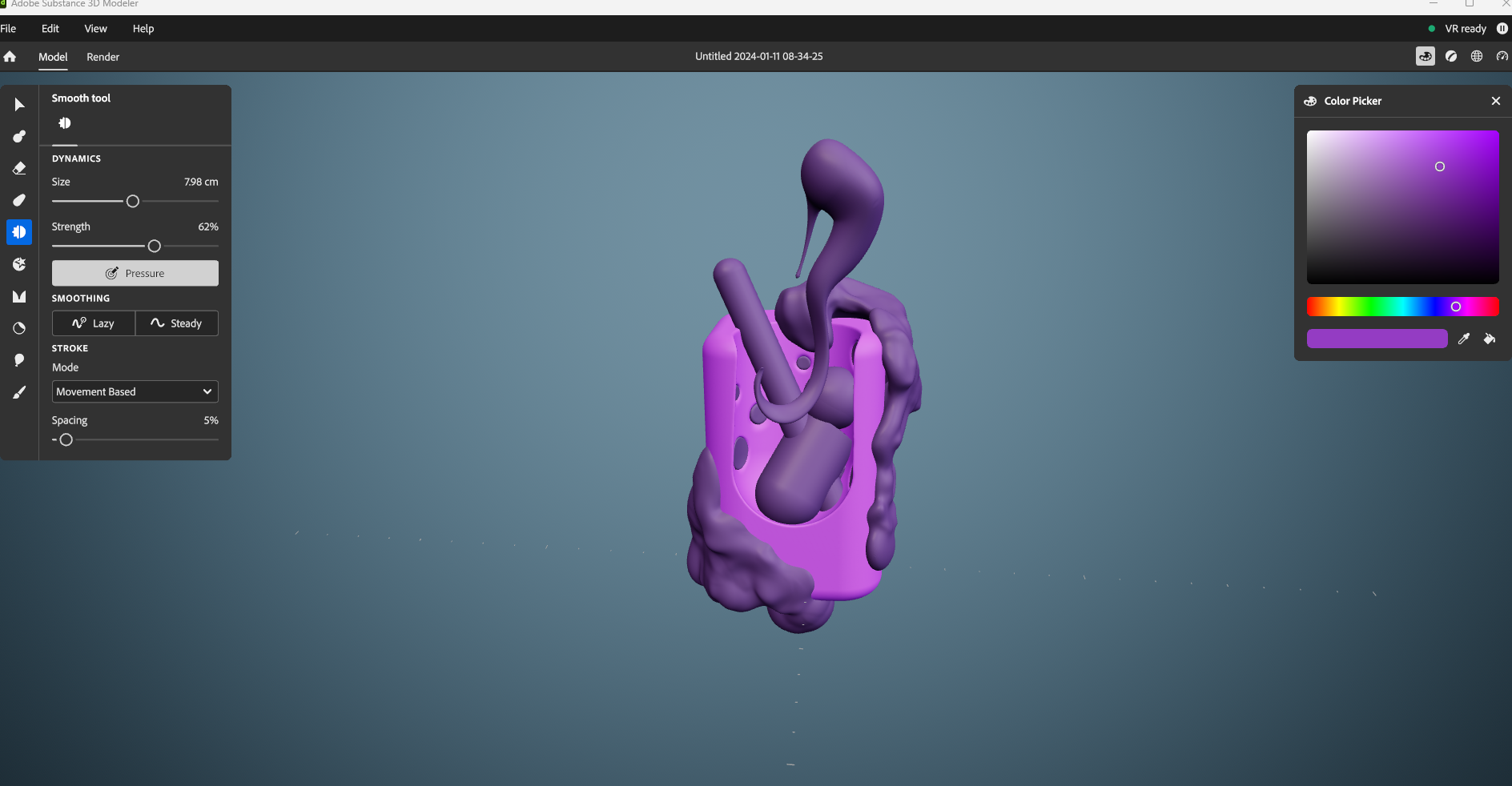Toggle the Color Picker palette button
The image size is (1512, 786).
pos(1426,56)
